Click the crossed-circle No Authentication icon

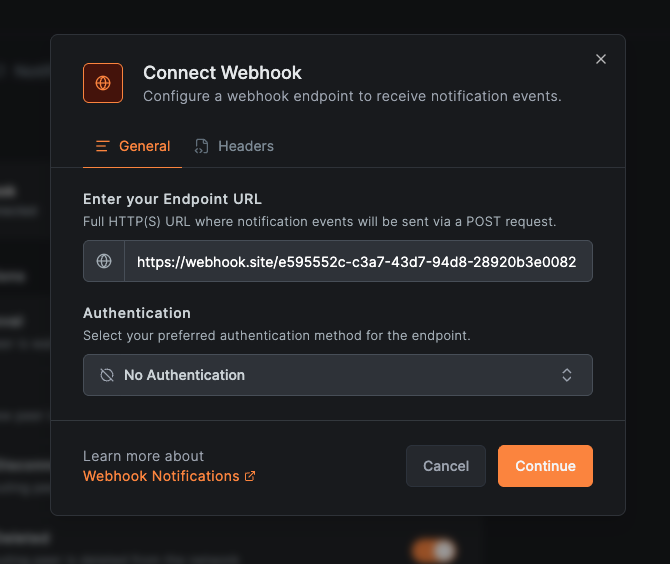(x=107, y=375)
